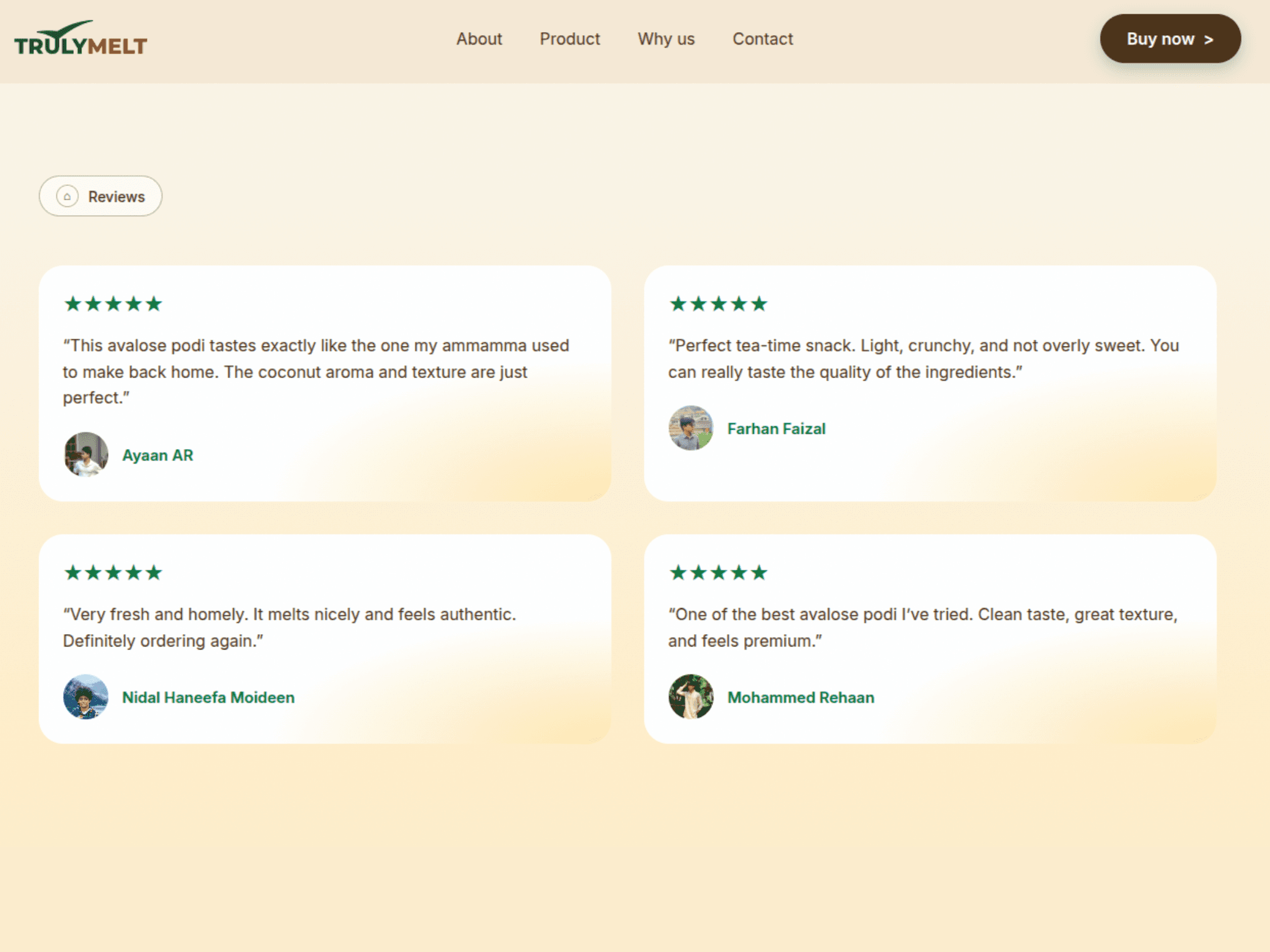Viewport: 1270px width, 952px height.
Task: Click Mohammed Rehaan's profile picture
Action: pyautogui.click(x=691, y=697)
